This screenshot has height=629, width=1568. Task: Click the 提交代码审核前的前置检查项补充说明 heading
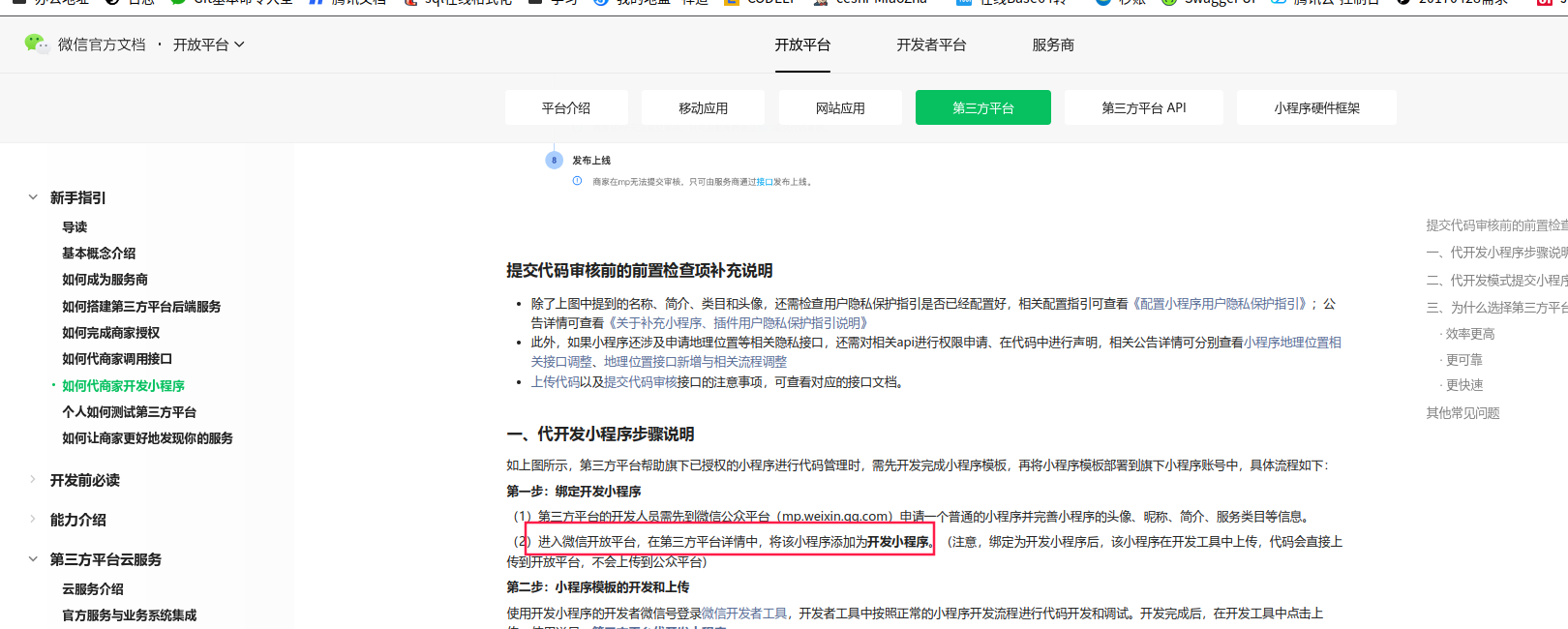tap(639, 271)
